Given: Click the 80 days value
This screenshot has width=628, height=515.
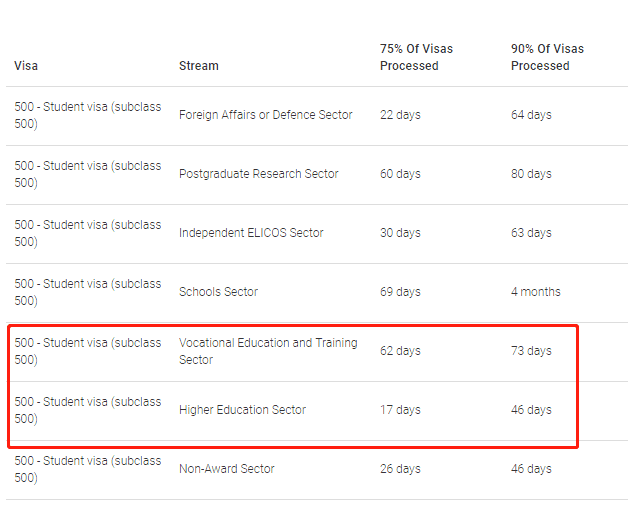Looking at the screenshot, I should (x=531, y=174).
